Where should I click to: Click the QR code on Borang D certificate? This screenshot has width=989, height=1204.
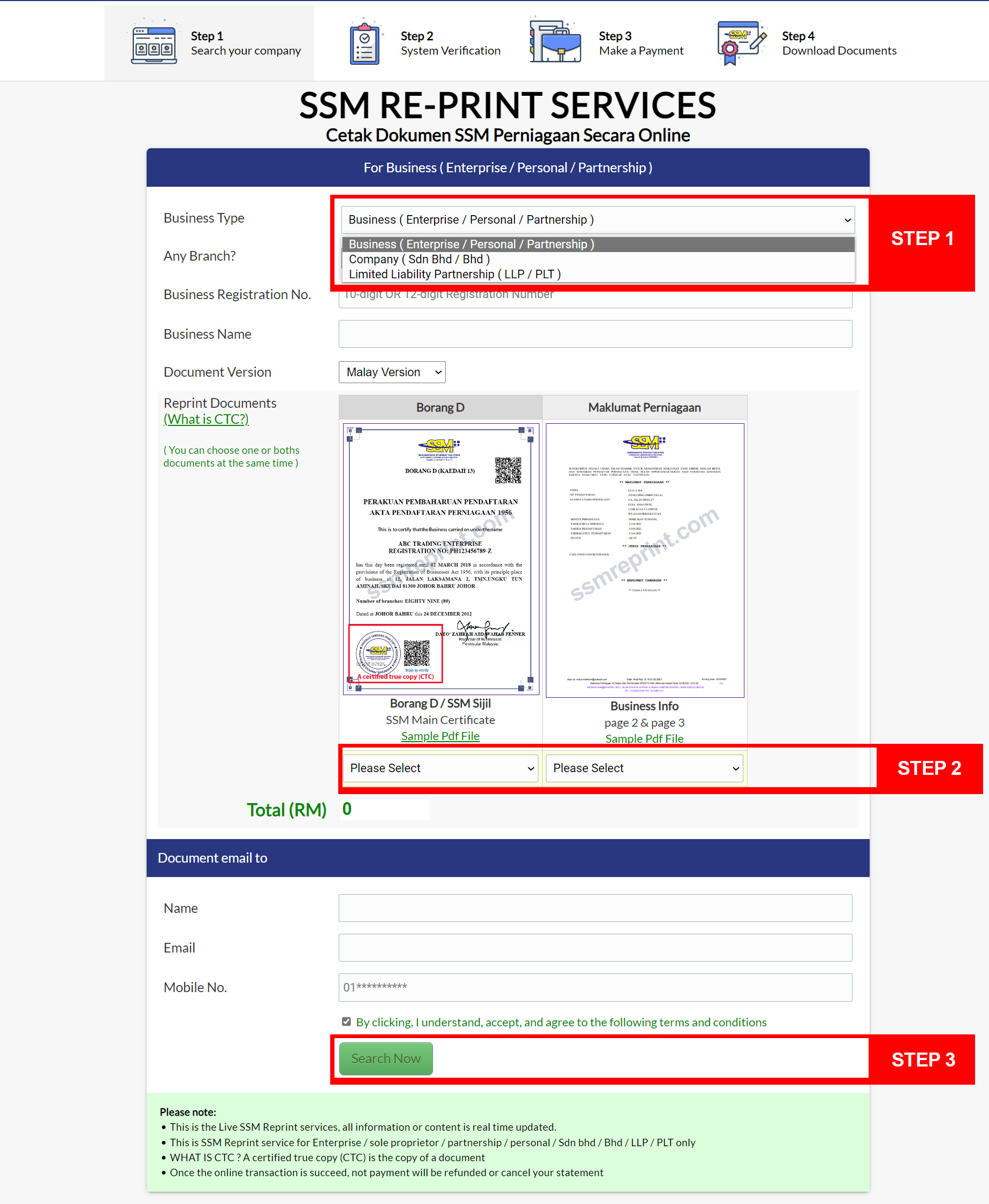(x=507, y=470)
